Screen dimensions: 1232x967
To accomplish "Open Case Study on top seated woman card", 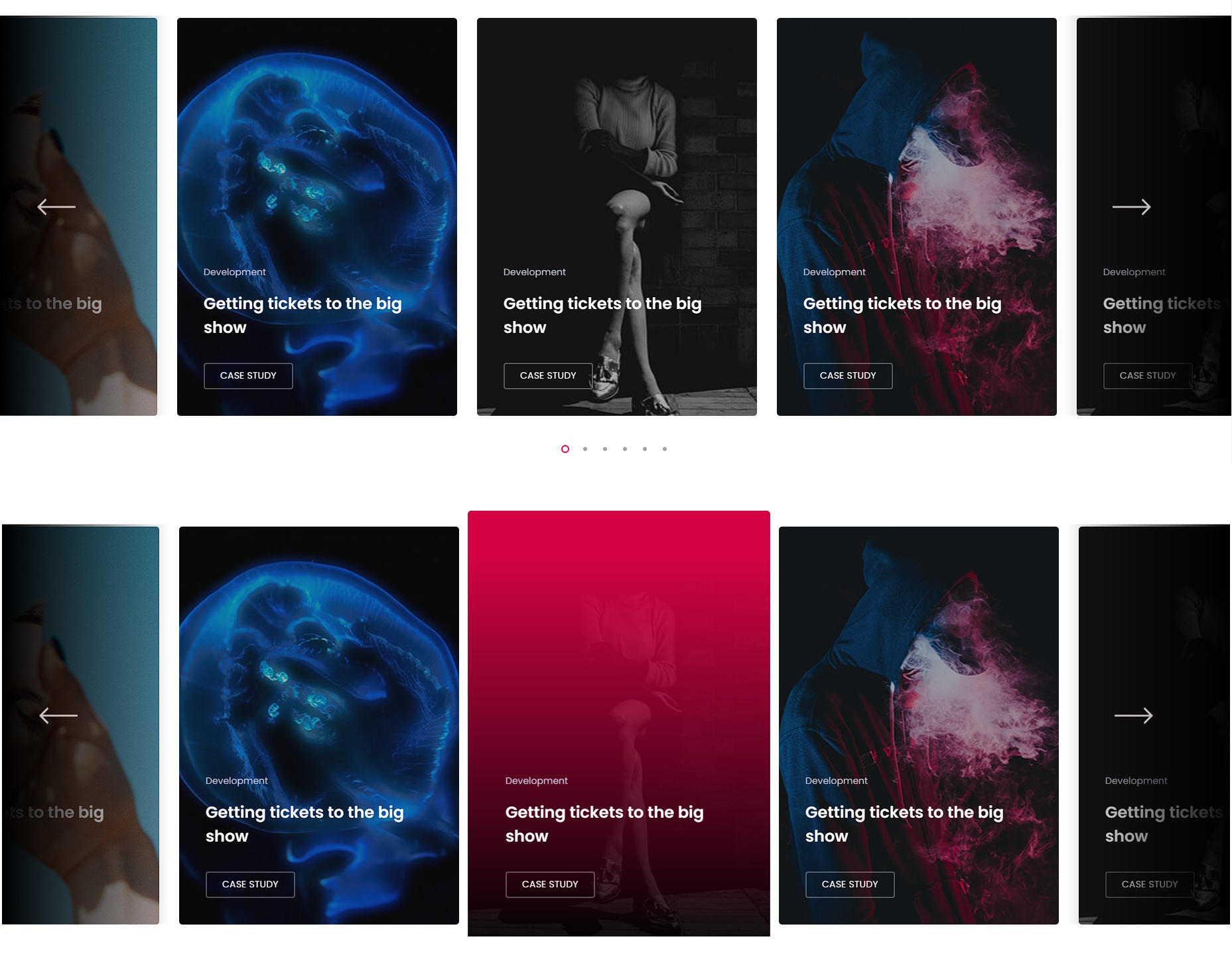I will coord(548,375).
